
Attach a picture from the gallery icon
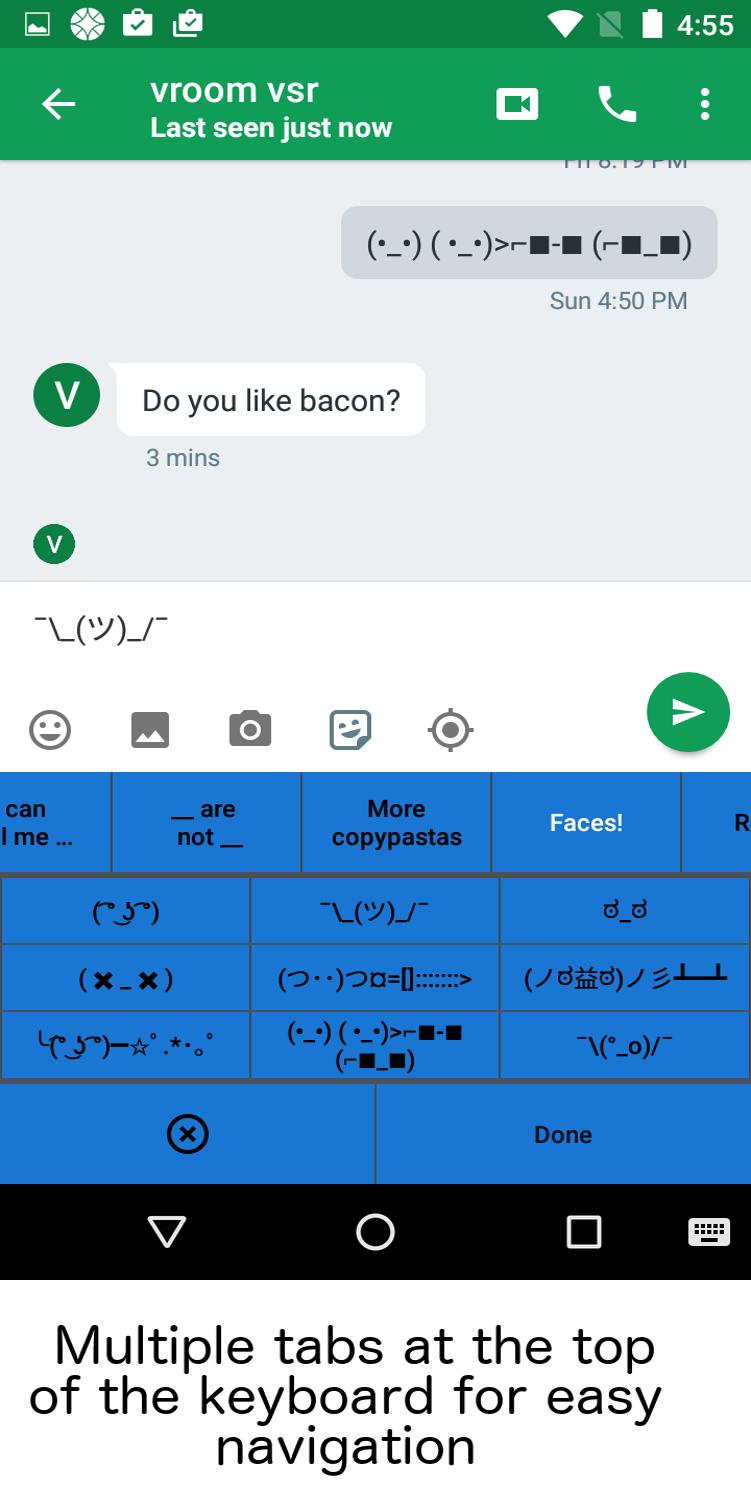click(x=150, y=730)
